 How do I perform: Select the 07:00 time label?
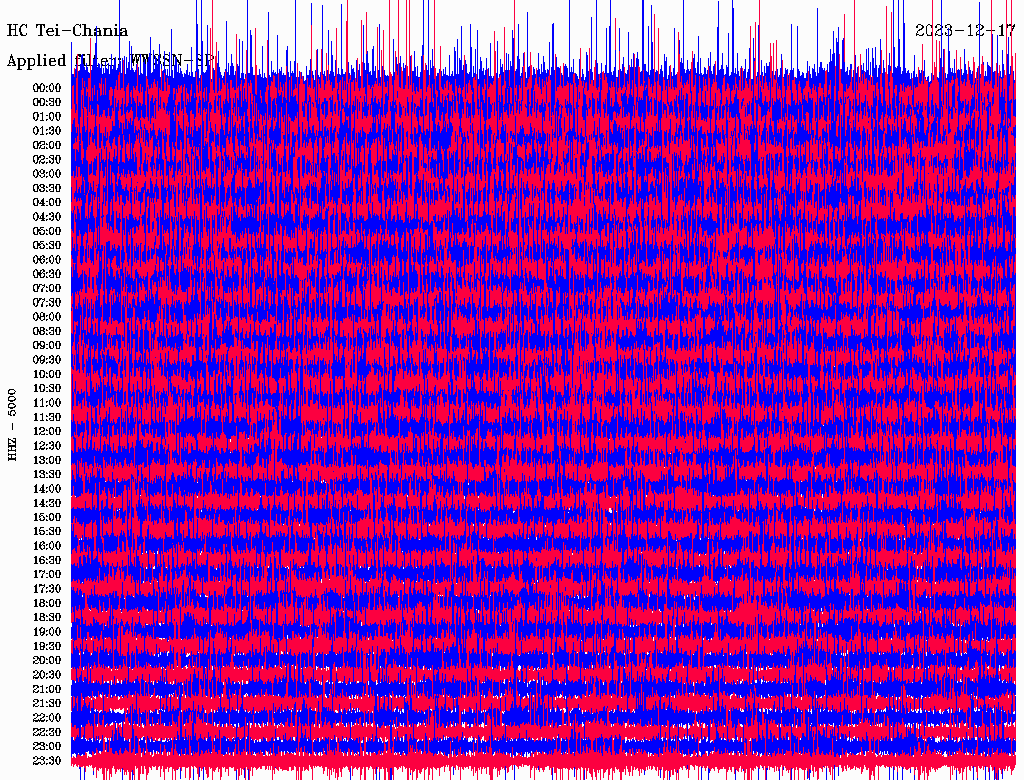(47, 288)
